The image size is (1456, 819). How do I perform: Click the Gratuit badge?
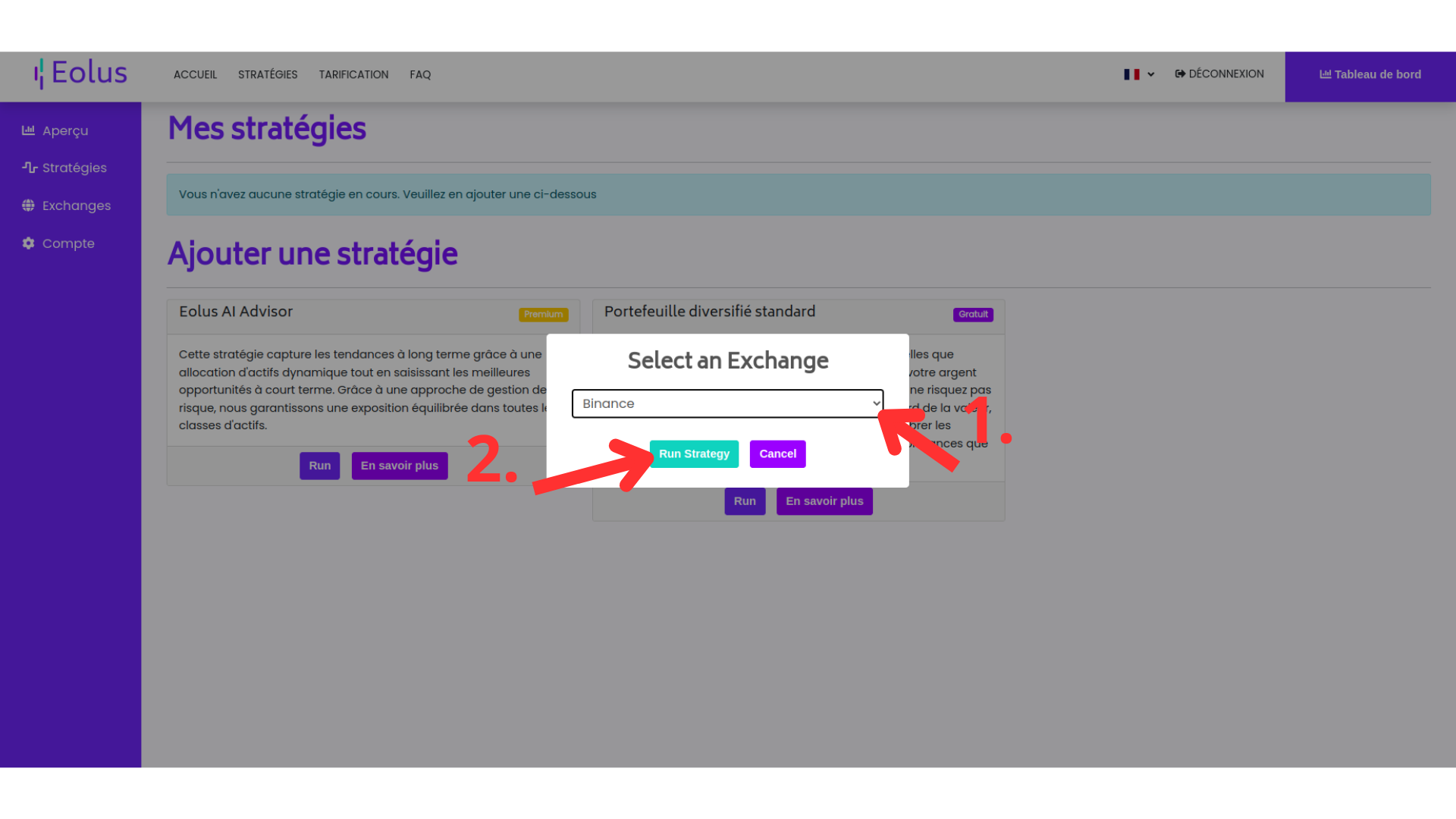click(973, 314)
